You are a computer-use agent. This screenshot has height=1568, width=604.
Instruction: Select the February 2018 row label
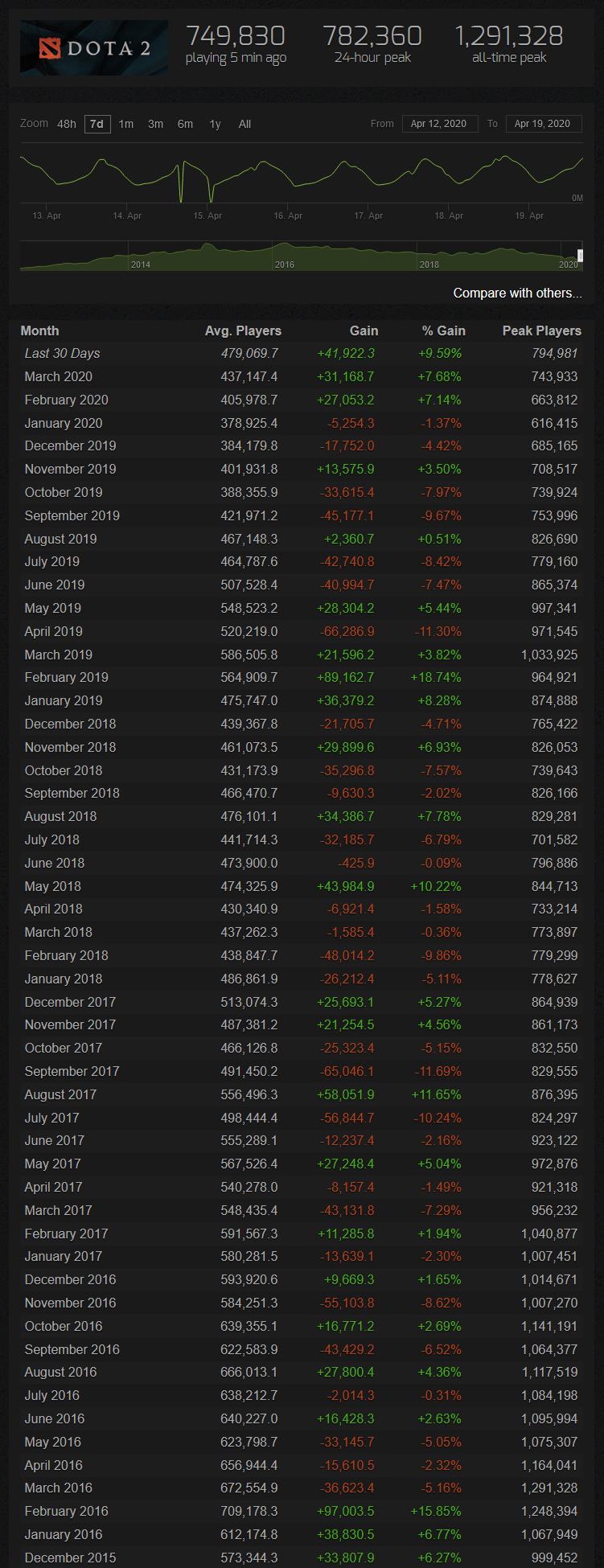pyautogui.click(x=66, y=955)
